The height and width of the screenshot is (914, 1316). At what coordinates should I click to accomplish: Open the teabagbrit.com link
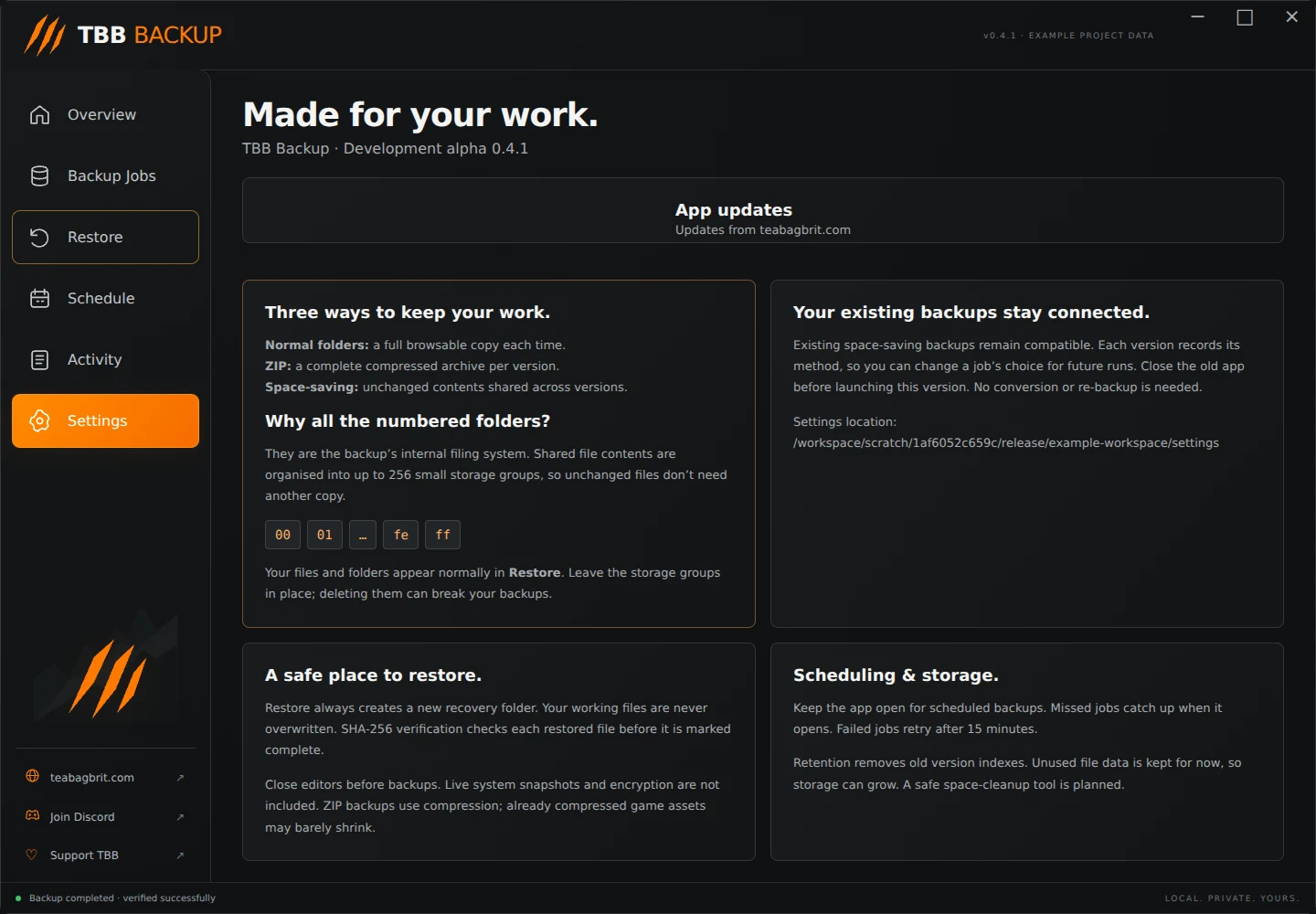coord(105,778)
